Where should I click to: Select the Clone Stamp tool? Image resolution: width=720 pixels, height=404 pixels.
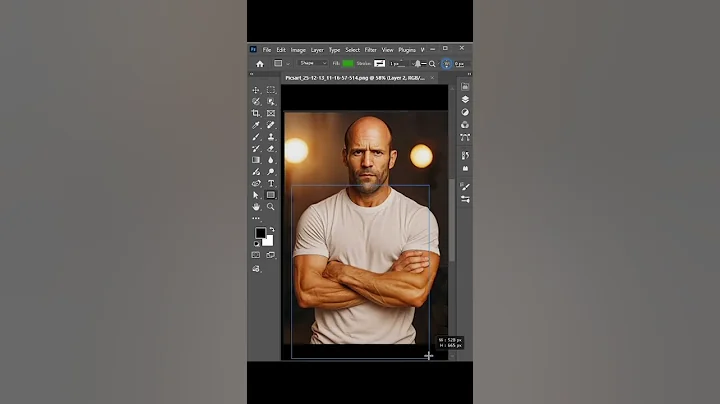(271, 137)
